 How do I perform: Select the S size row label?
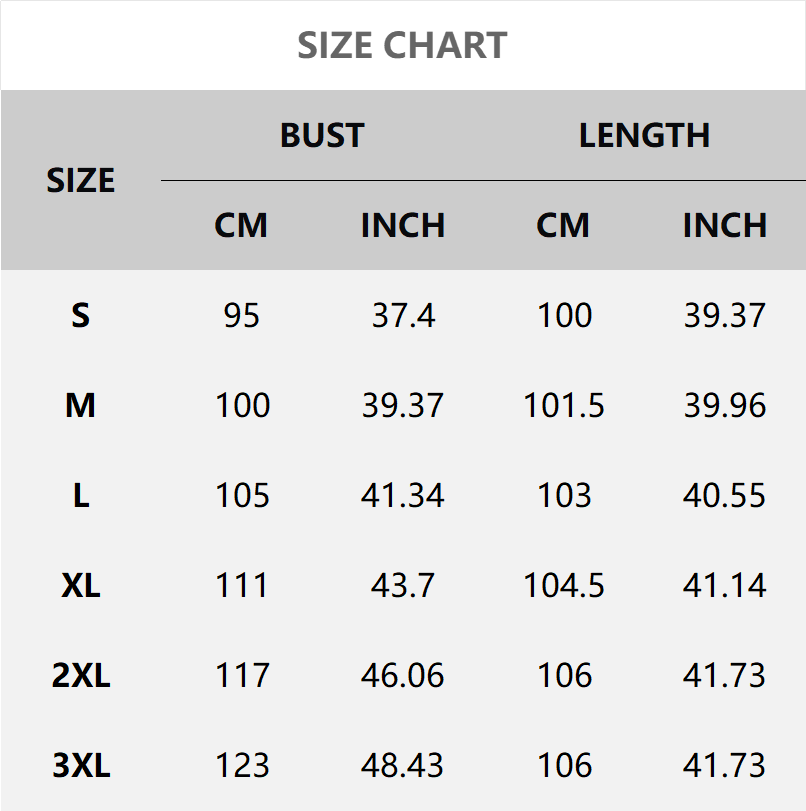(x=81, y=316)
